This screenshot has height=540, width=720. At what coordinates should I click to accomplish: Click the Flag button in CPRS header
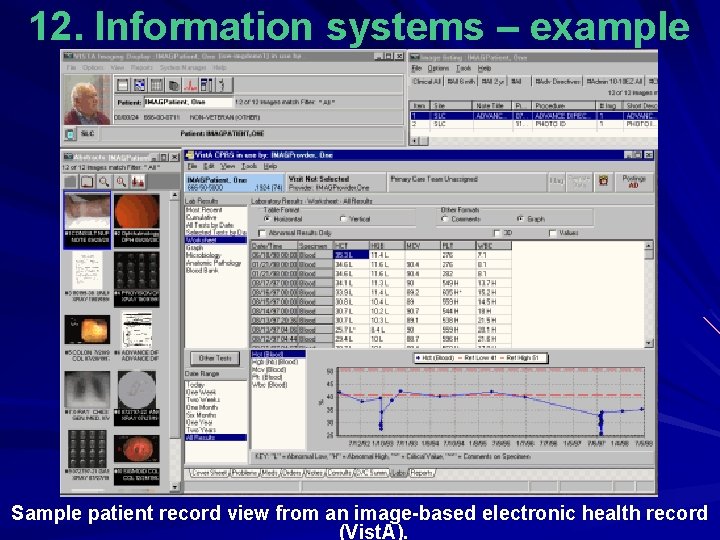(x=557, y=181)
